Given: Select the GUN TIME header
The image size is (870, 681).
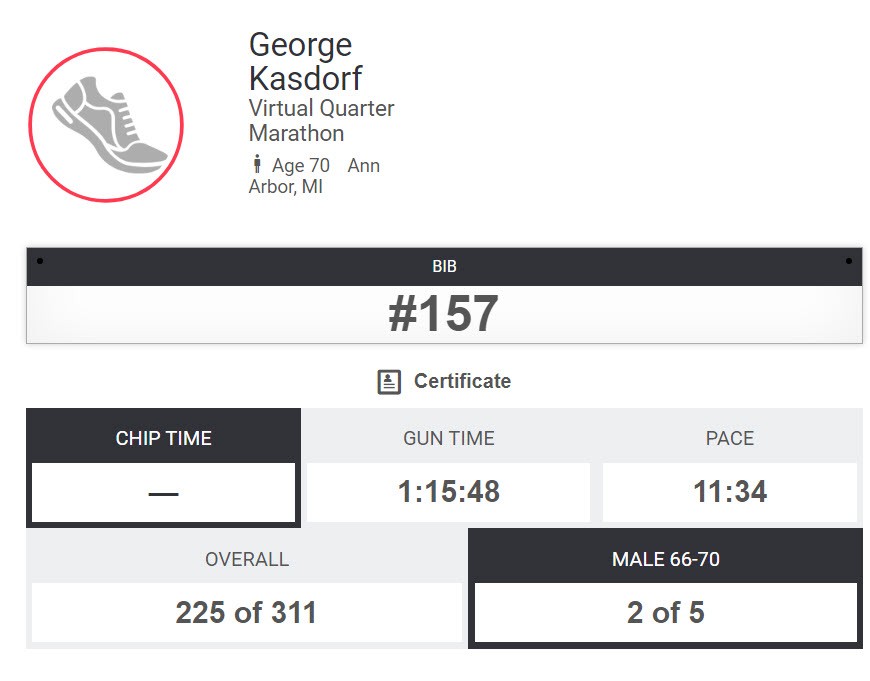Looking at the screenshot, I should (x=448, y=438).
